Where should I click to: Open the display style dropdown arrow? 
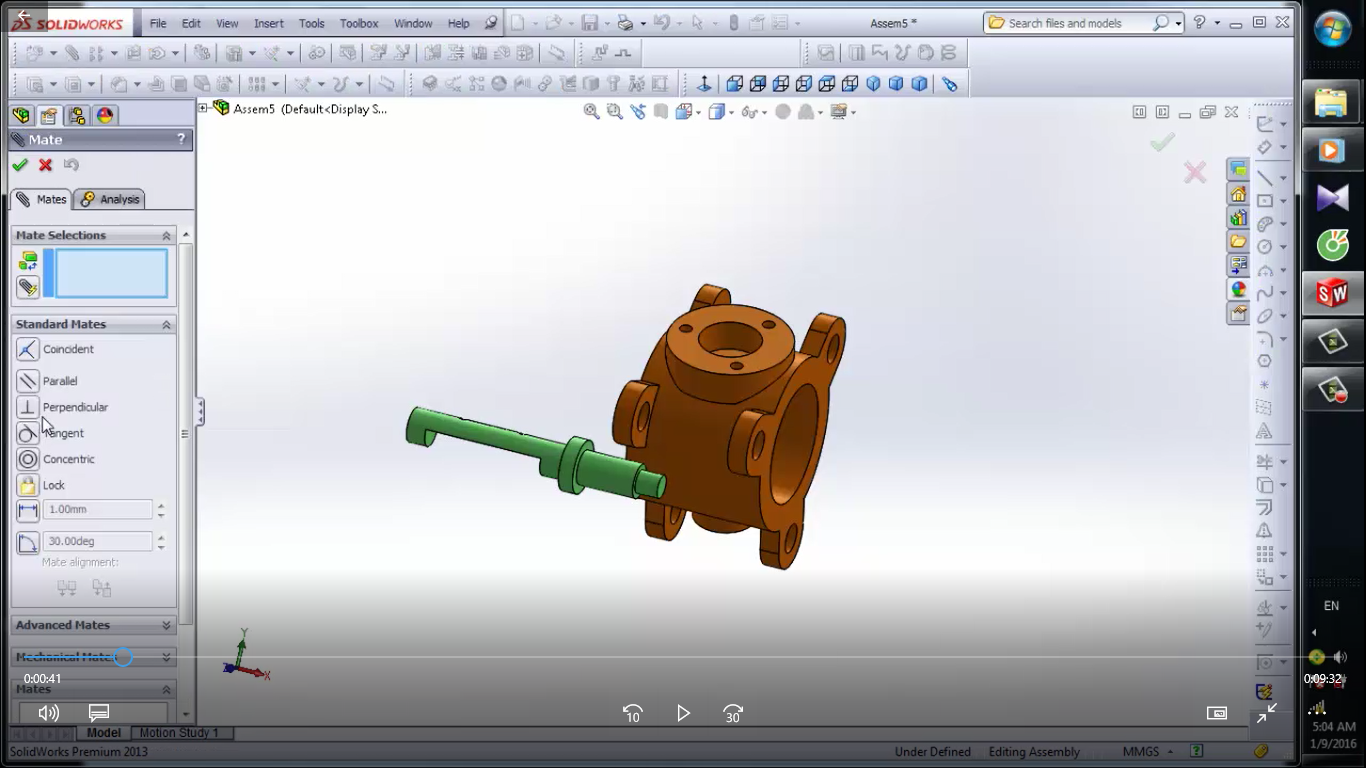pos(732,113)
